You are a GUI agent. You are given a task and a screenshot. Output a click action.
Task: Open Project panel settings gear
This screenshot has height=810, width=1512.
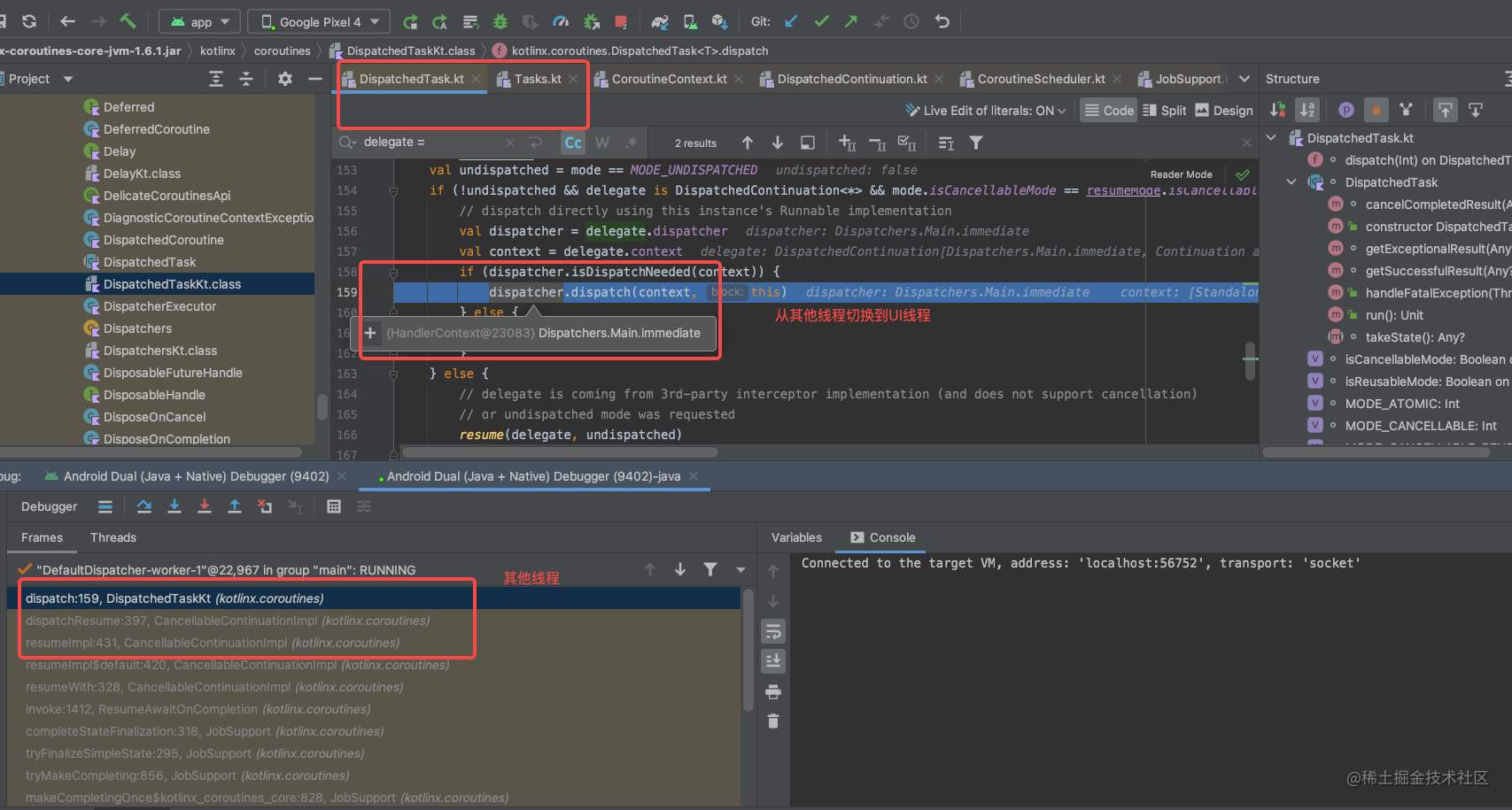[285, 79]
